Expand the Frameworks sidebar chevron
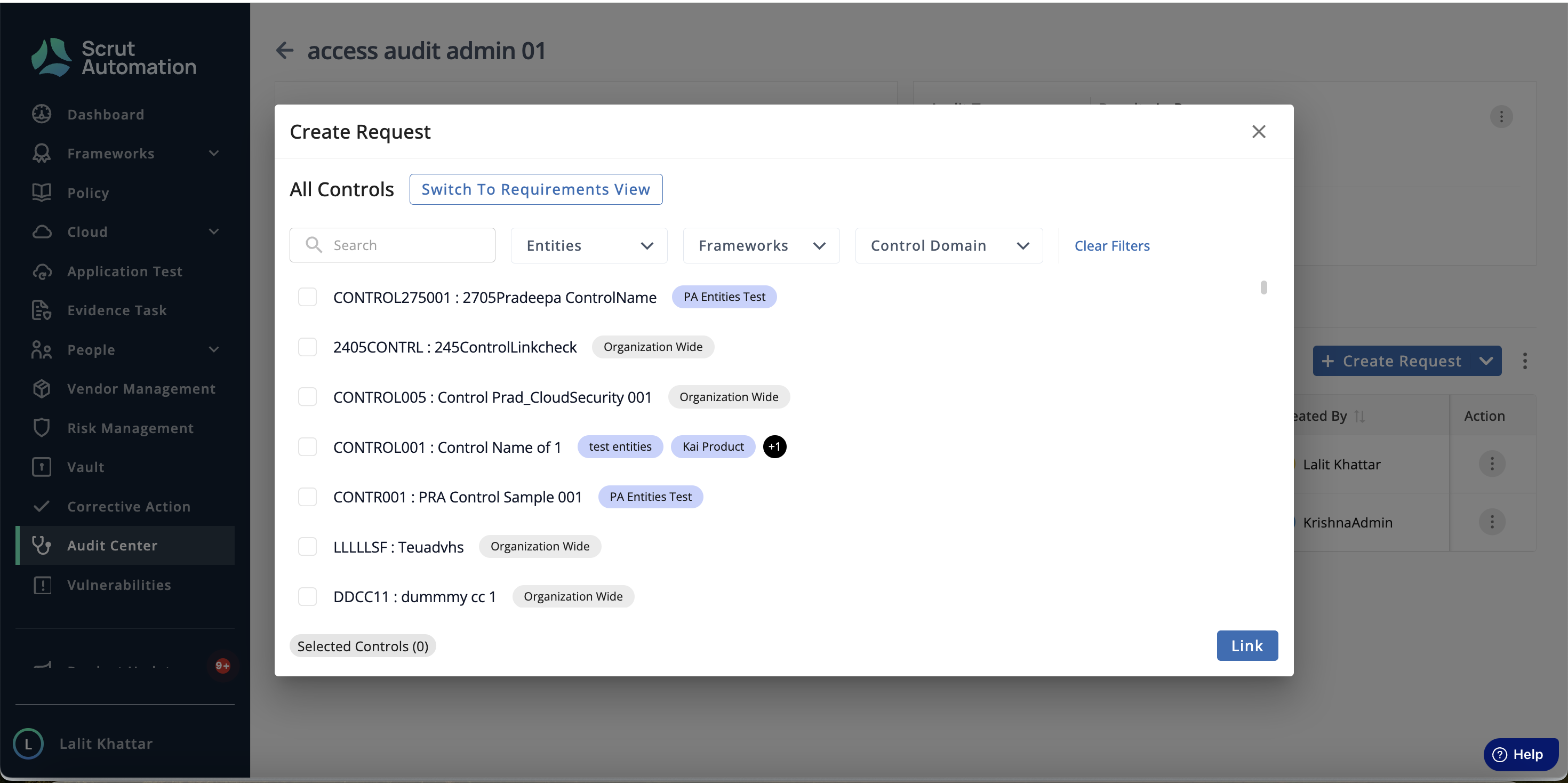Screen dimensions: 1568x783 tap(214, 154)
